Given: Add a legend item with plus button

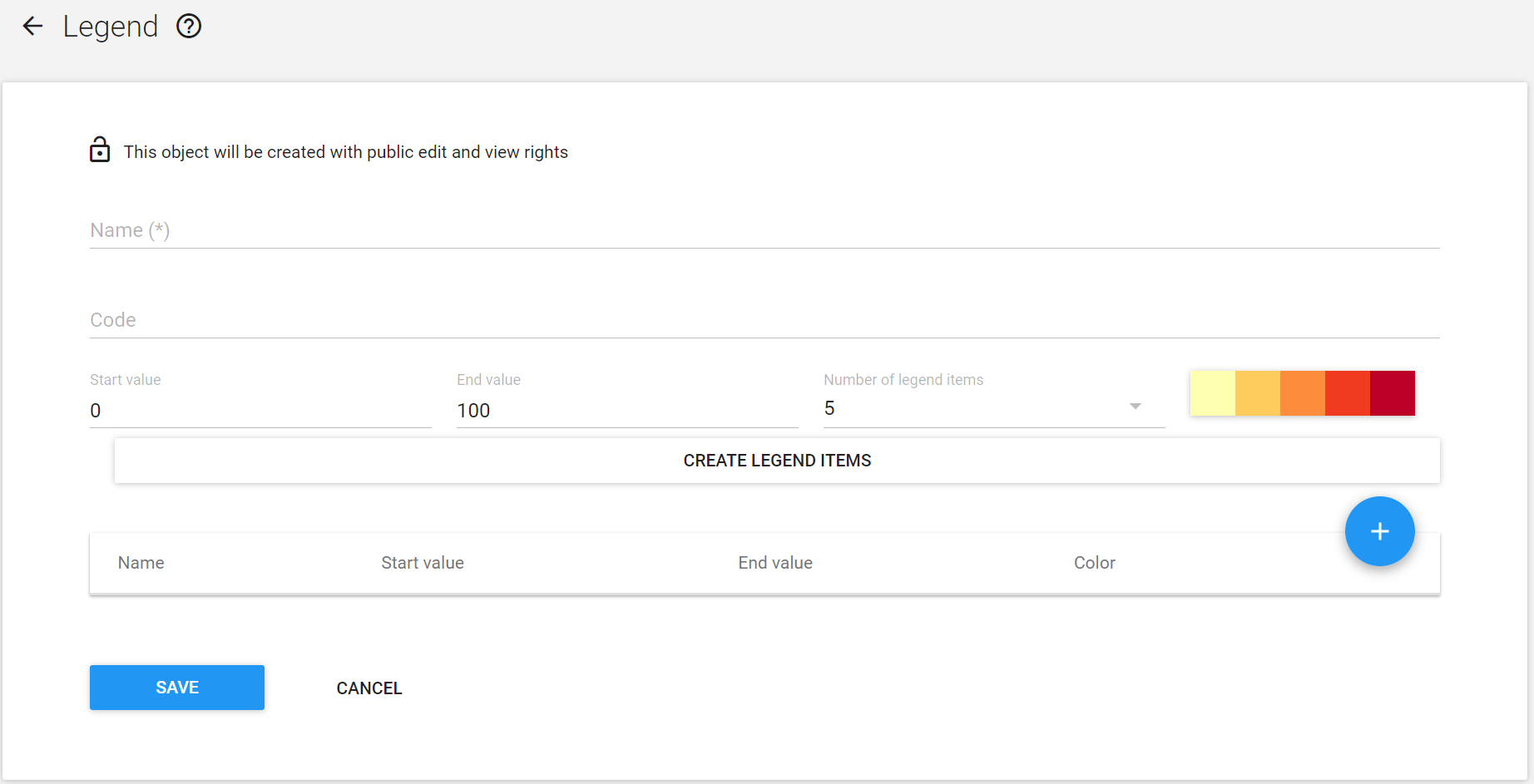Looking at the screenshot, I should coord(1379,531).
